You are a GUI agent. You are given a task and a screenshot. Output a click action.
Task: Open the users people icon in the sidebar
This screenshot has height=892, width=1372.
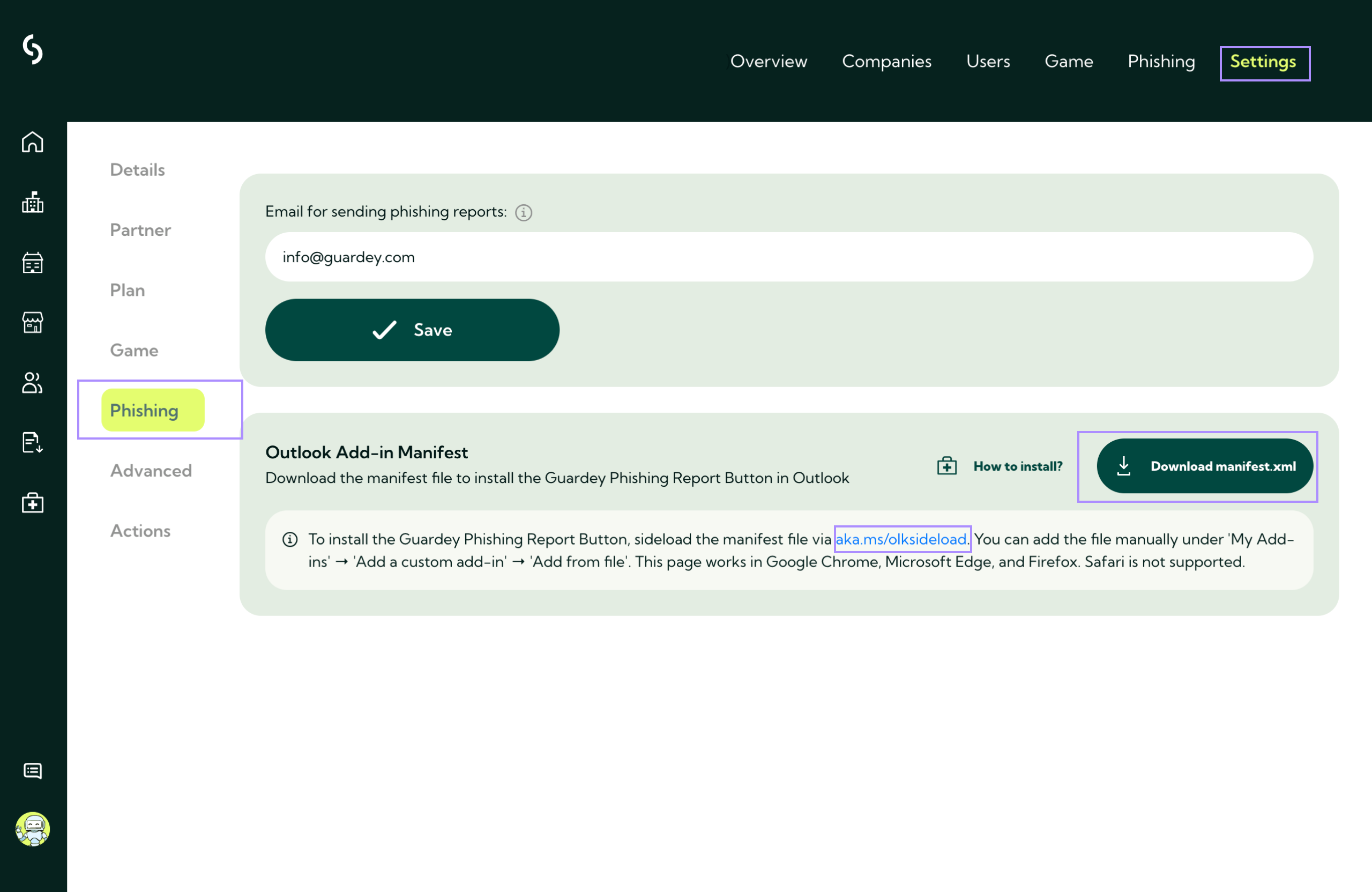(x=32, y=382)
